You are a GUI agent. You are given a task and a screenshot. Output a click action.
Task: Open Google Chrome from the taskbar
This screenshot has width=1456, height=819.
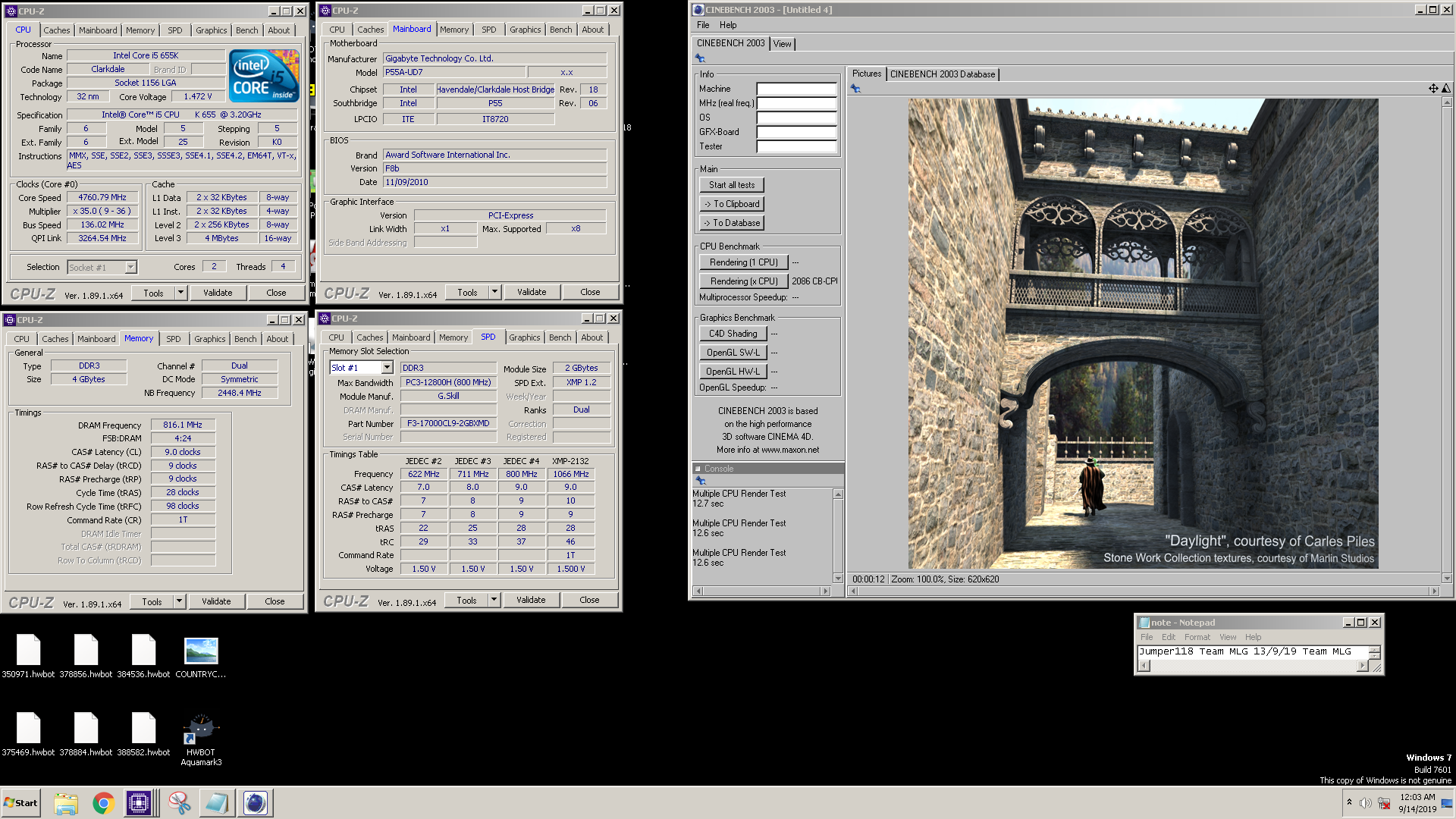click(103, 803)
